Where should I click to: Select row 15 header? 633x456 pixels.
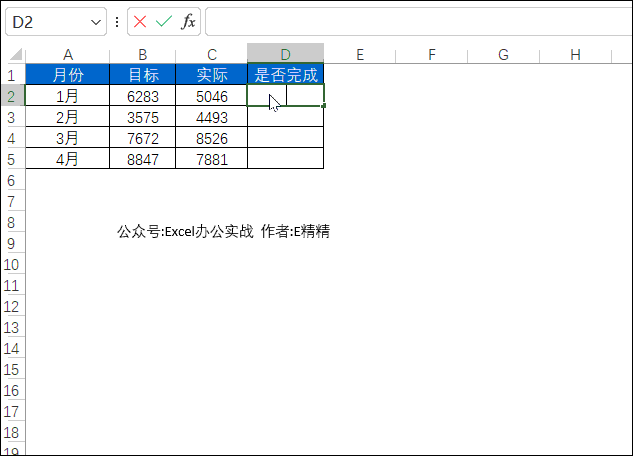coord(11,369)
